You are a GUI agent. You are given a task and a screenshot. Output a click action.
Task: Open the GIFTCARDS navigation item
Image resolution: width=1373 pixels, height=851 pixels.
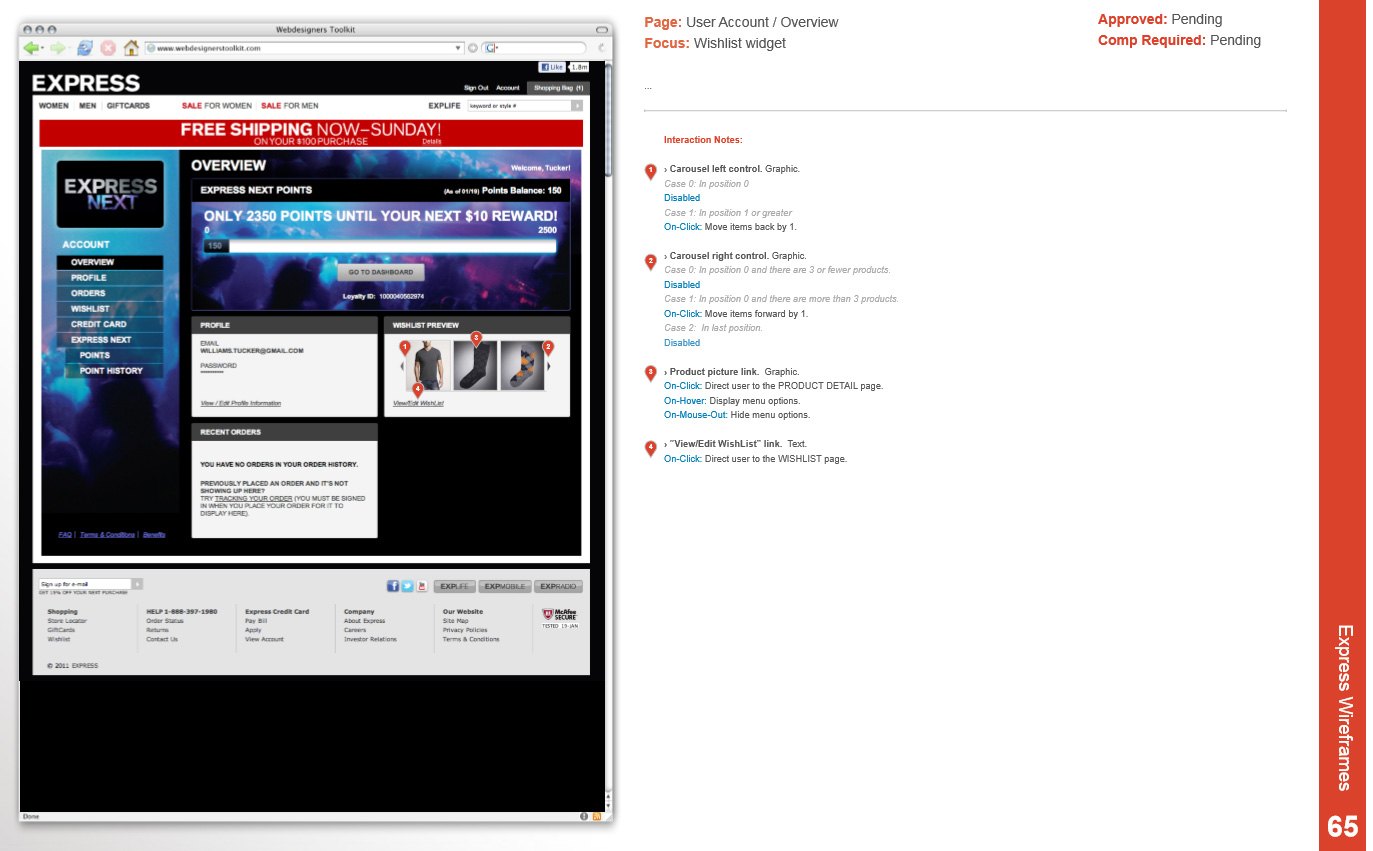pos(128,105)
